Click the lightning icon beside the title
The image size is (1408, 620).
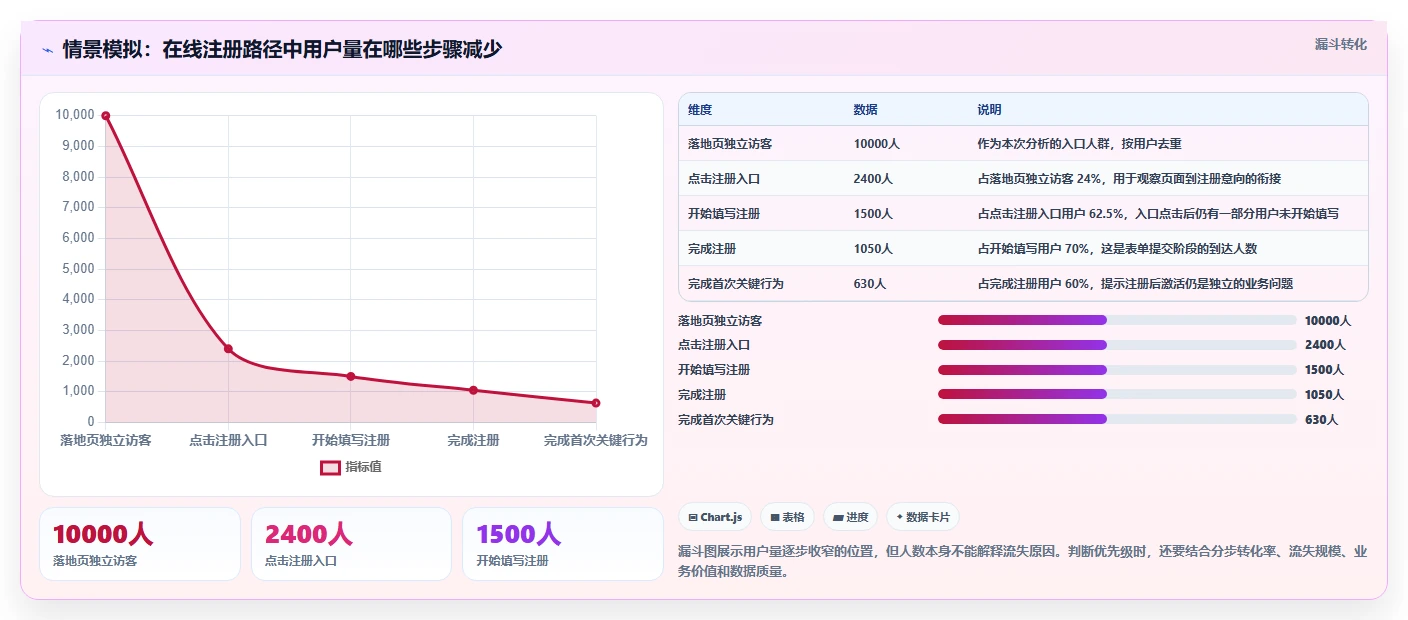(47, 50)
